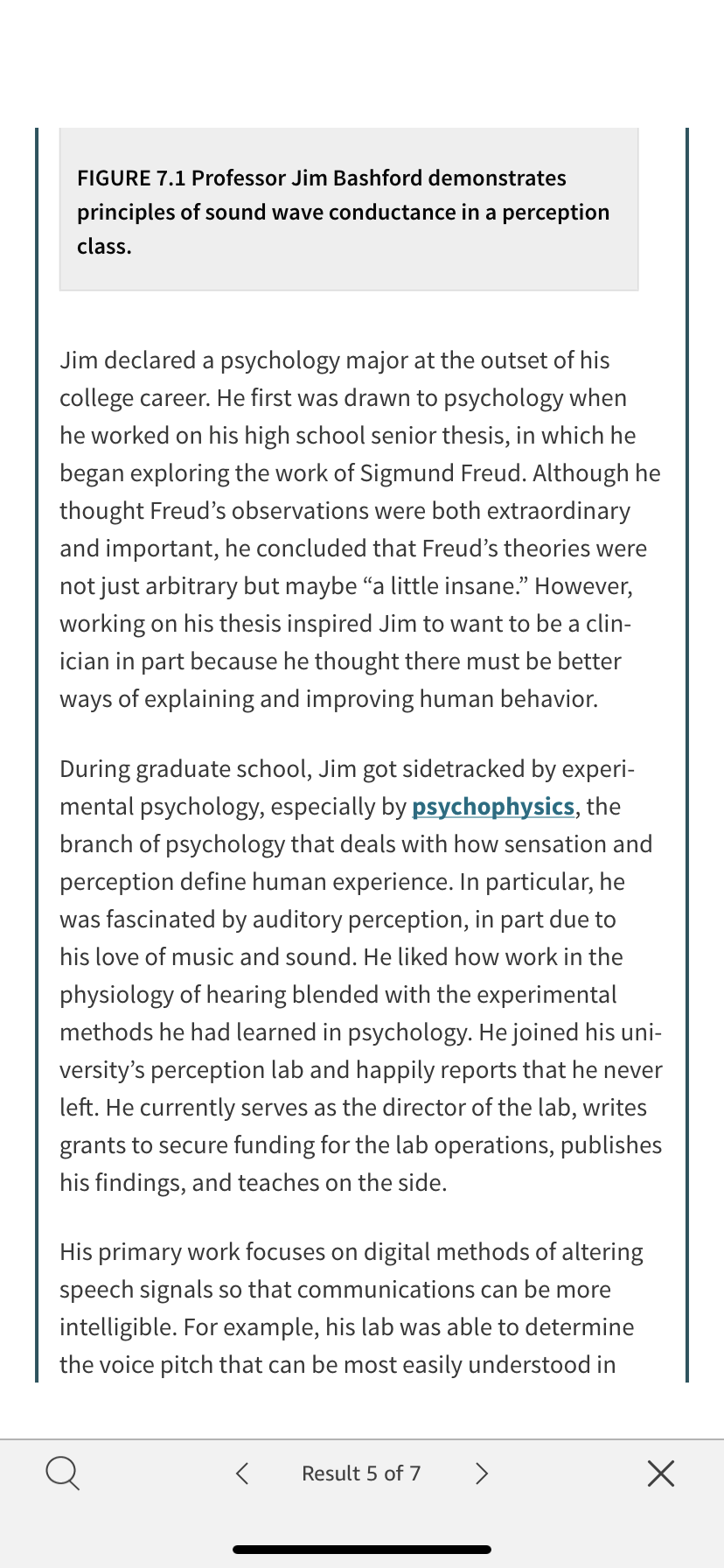724x1568 pixels.
Task: Tap the paragraph starting Jim declared
Action: pyautogui.click(x=360, y=529)
